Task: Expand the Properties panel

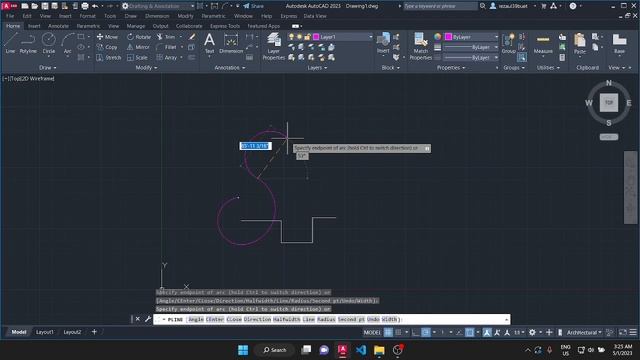Action: pyautogui.click(x=451, y=68)
